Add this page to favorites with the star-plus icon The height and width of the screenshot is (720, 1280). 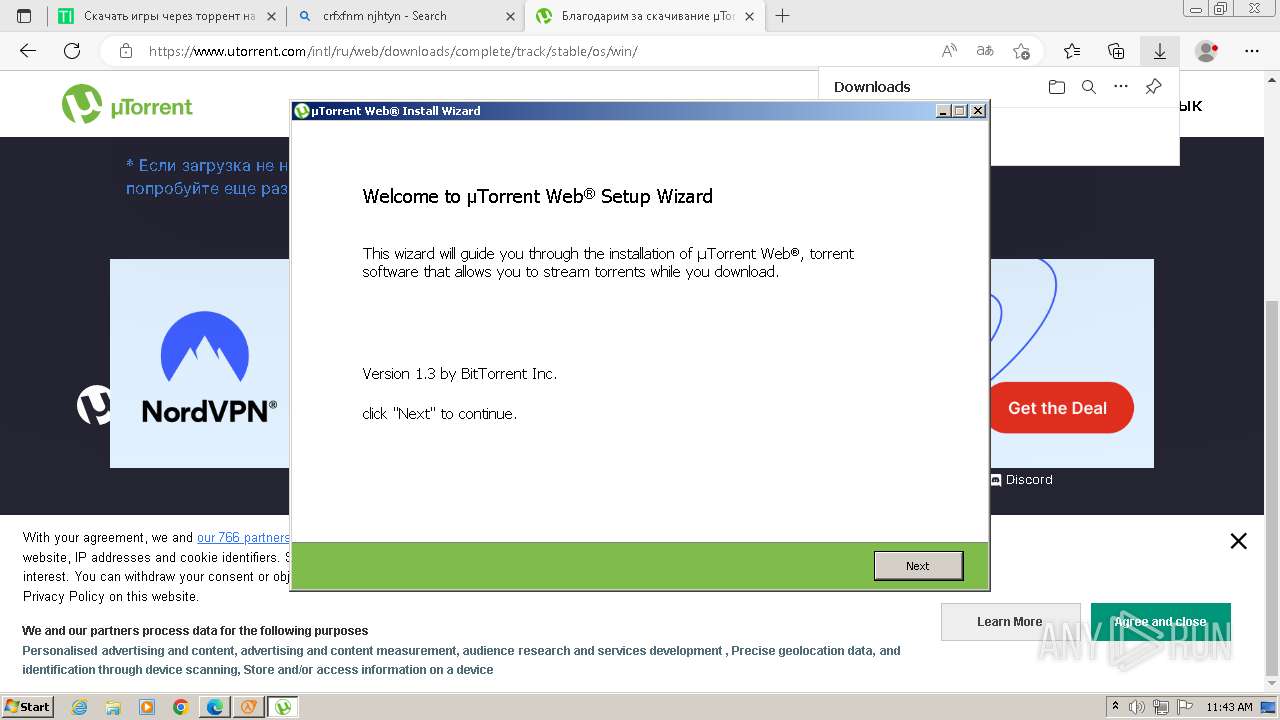click(1021, 51)
